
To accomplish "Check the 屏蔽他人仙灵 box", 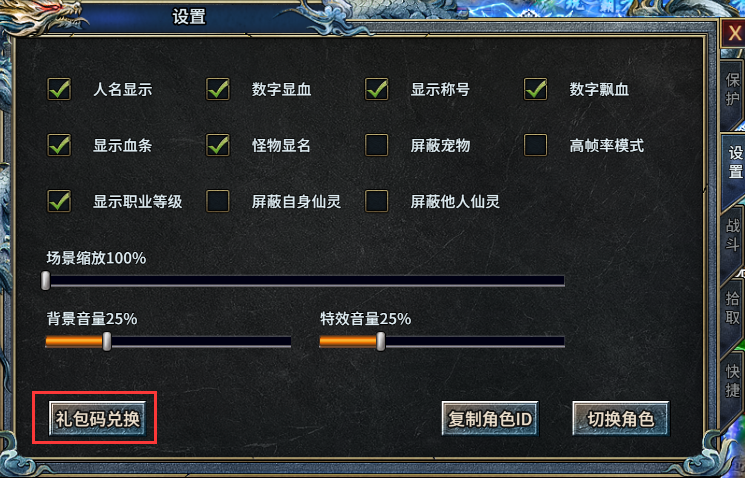I will click(x=376, y=201).
